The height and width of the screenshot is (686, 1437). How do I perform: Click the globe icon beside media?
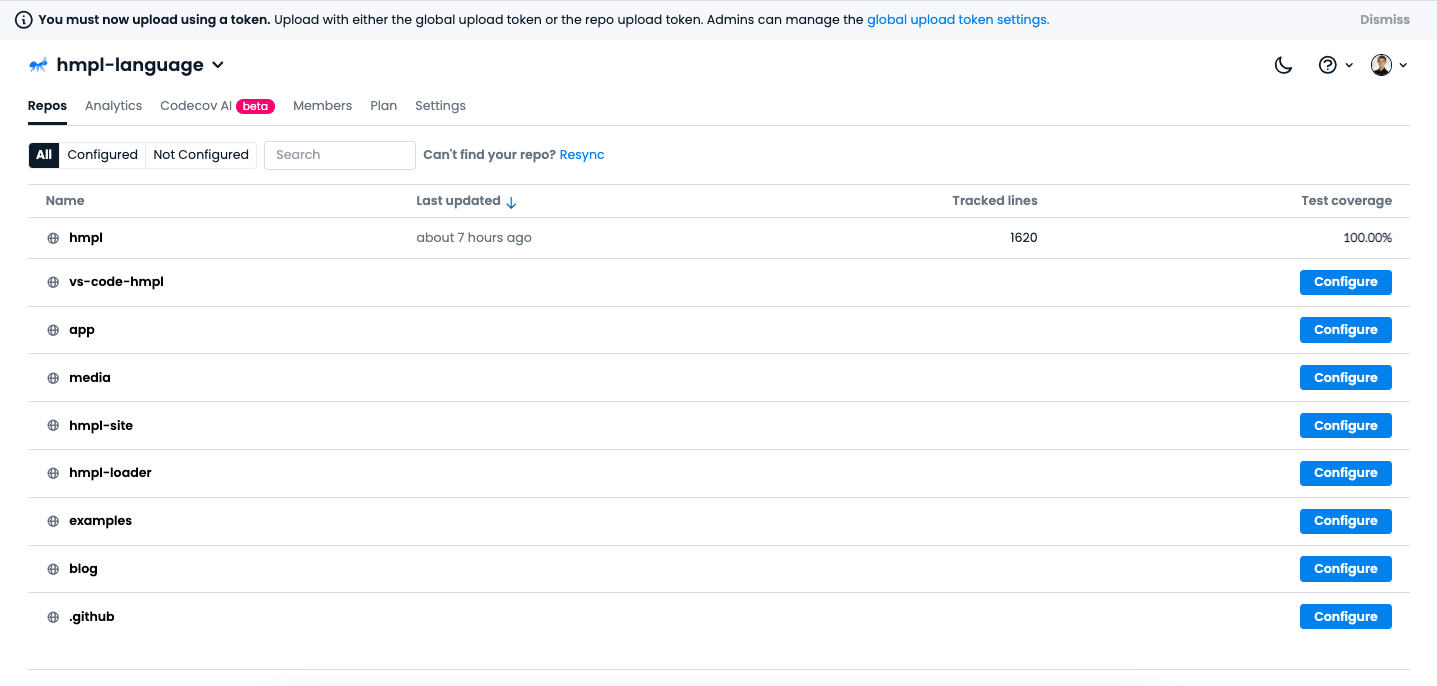53,379
